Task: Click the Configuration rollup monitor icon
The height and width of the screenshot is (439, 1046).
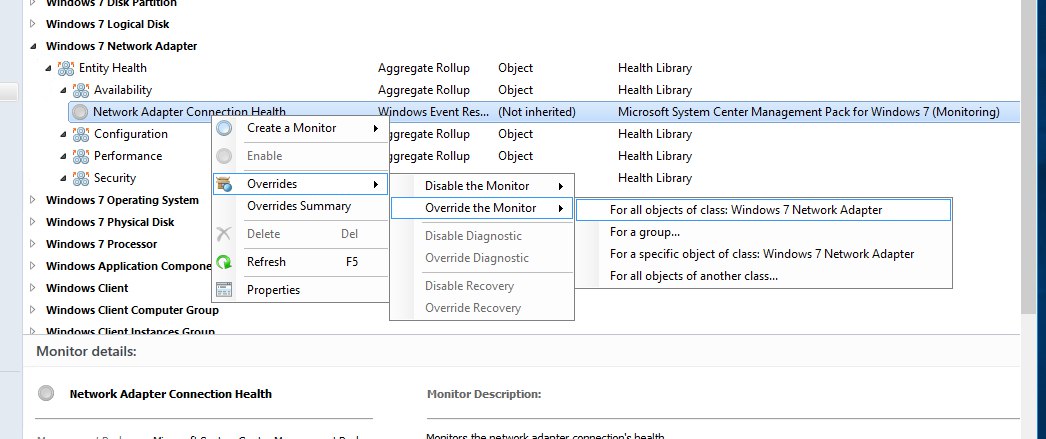Action: 81,134
